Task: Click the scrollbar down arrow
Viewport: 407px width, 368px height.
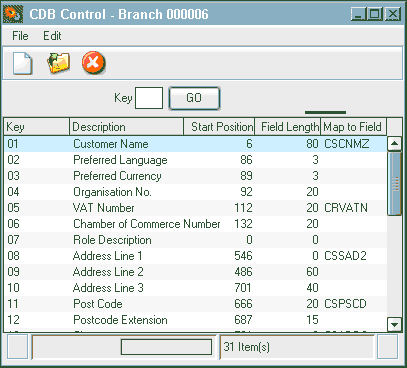Action: pos(394,324)
